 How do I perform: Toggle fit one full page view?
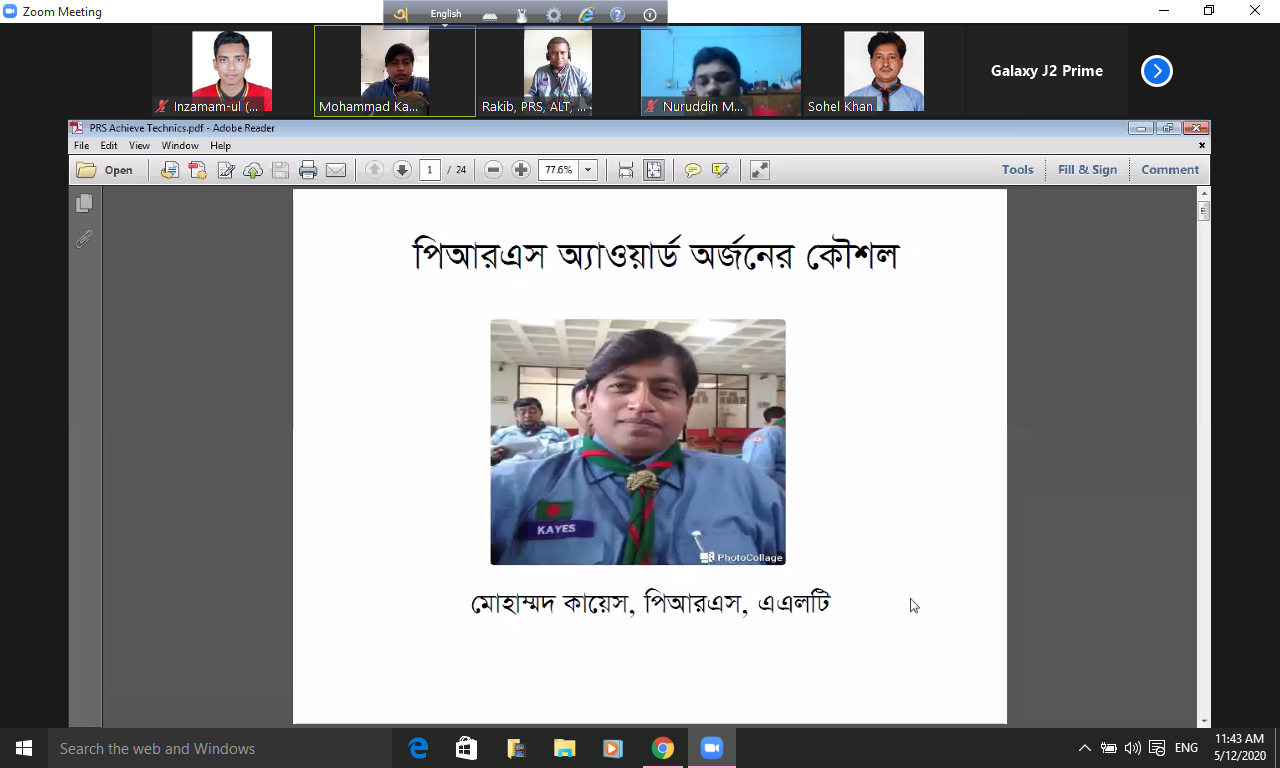tap(654, 170)
